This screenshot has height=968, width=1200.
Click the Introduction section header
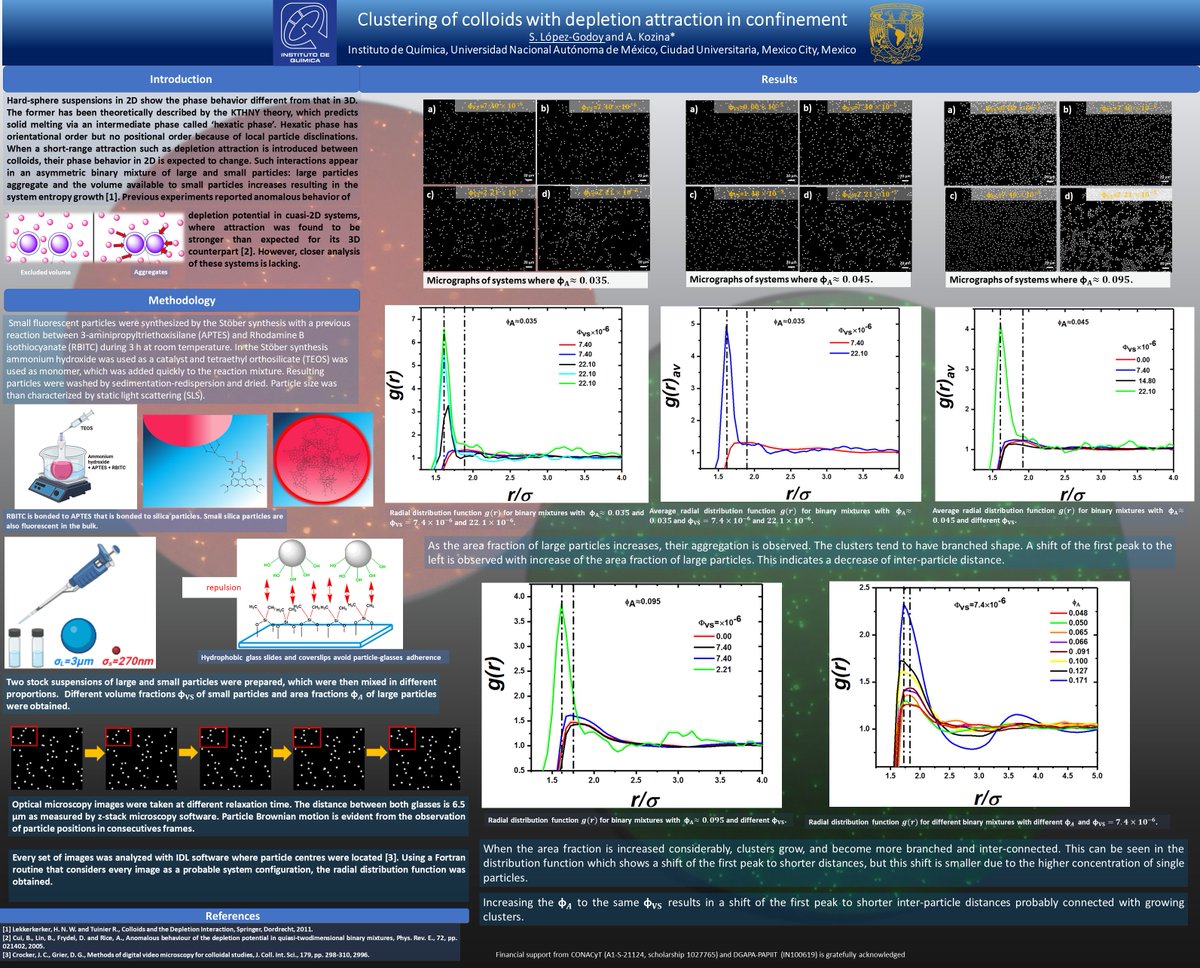[x=181, y=79]
